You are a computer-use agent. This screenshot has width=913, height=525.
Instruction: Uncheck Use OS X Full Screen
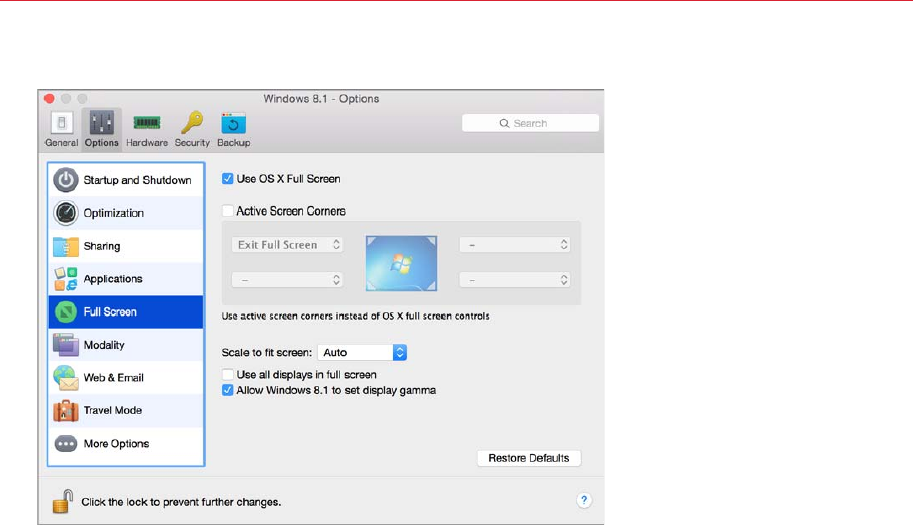228,179
